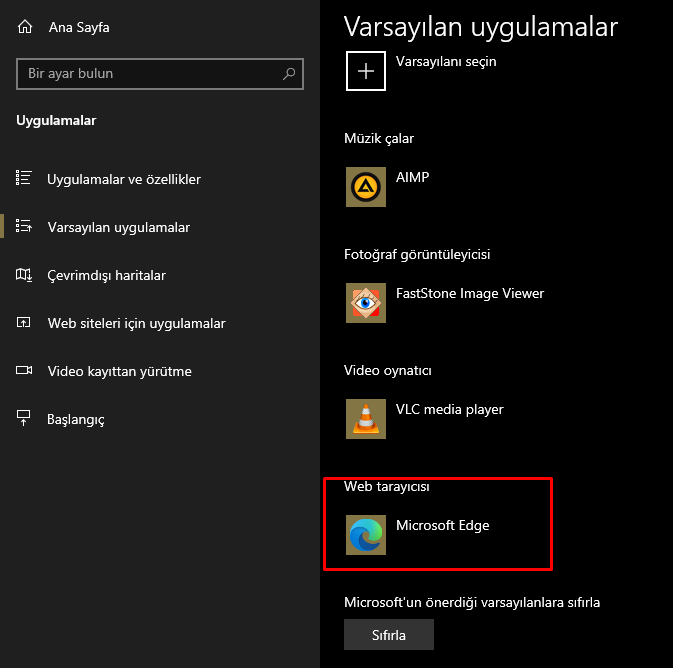Click the FastStone Image Viewer icon
Screen dimensions: 673x668
pos(366,303)
